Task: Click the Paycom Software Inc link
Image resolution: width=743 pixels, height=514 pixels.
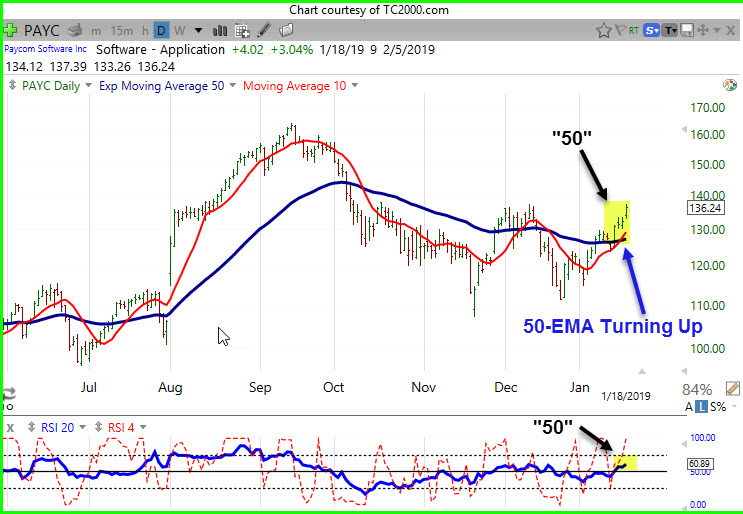Action: pos(45,49)
